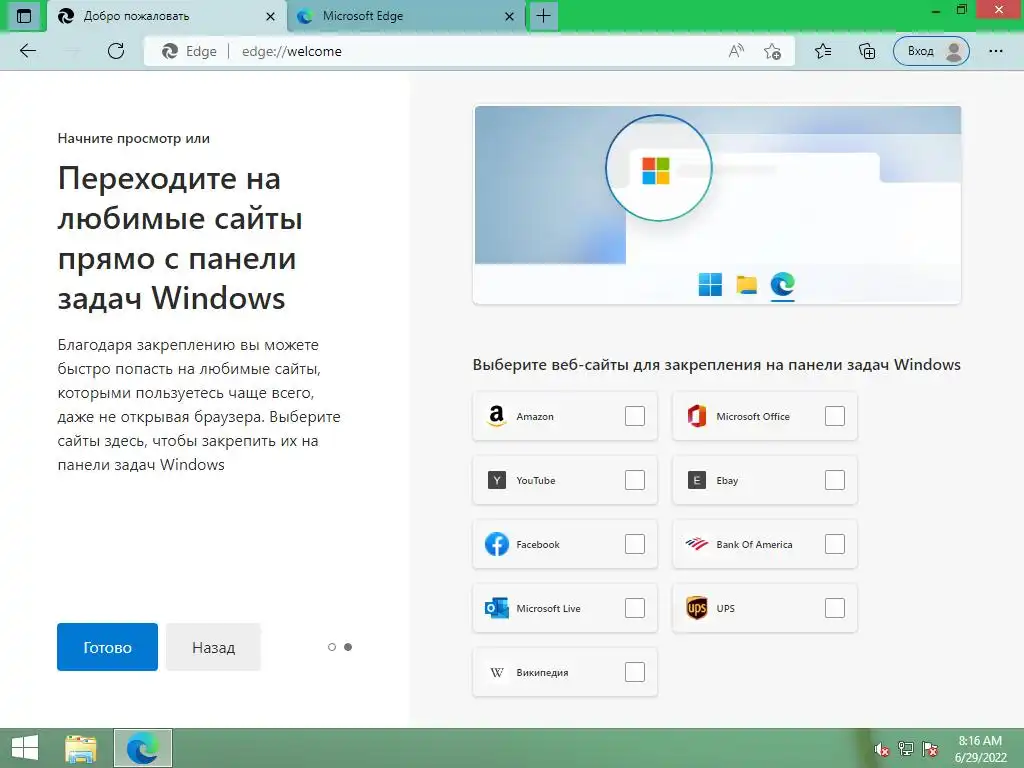Open the Windows Start button

25,748
